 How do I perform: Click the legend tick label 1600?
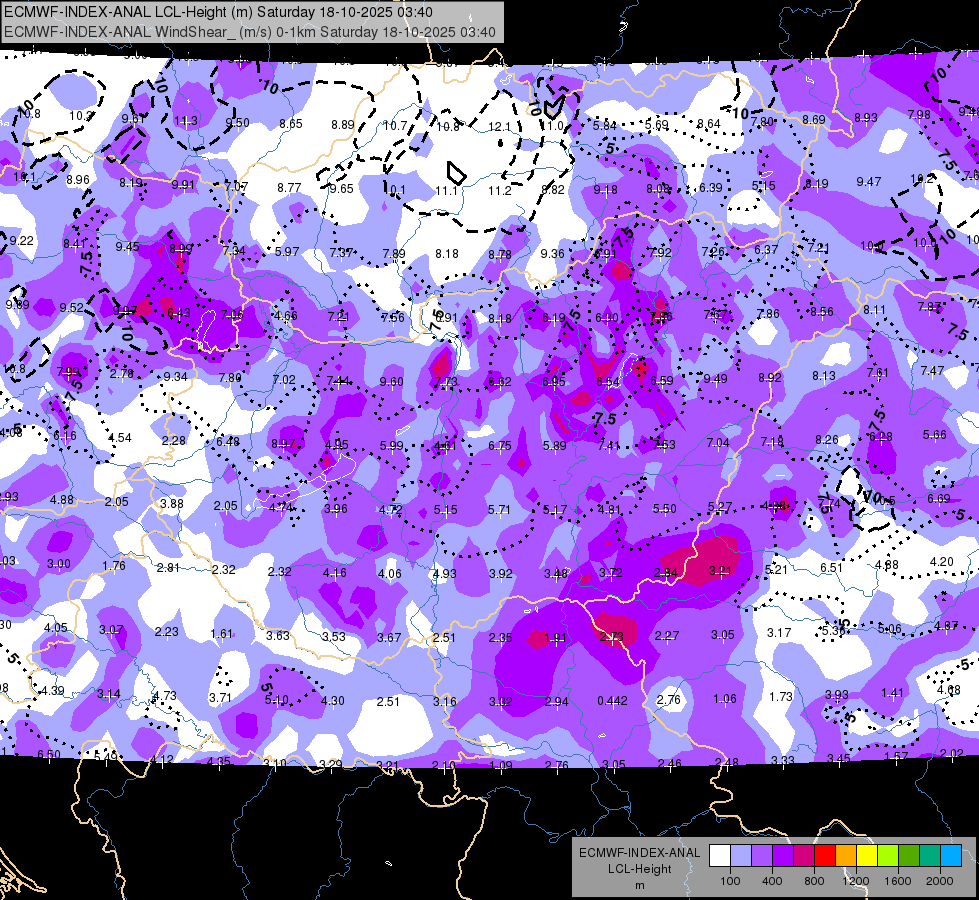[897, 881]
